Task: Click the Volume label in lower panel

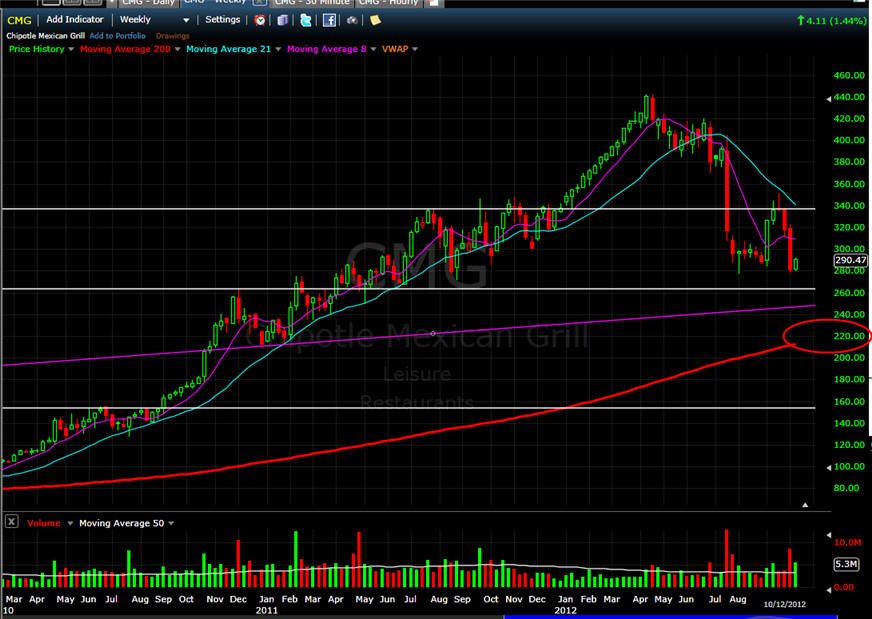Action: click(43, 523)
